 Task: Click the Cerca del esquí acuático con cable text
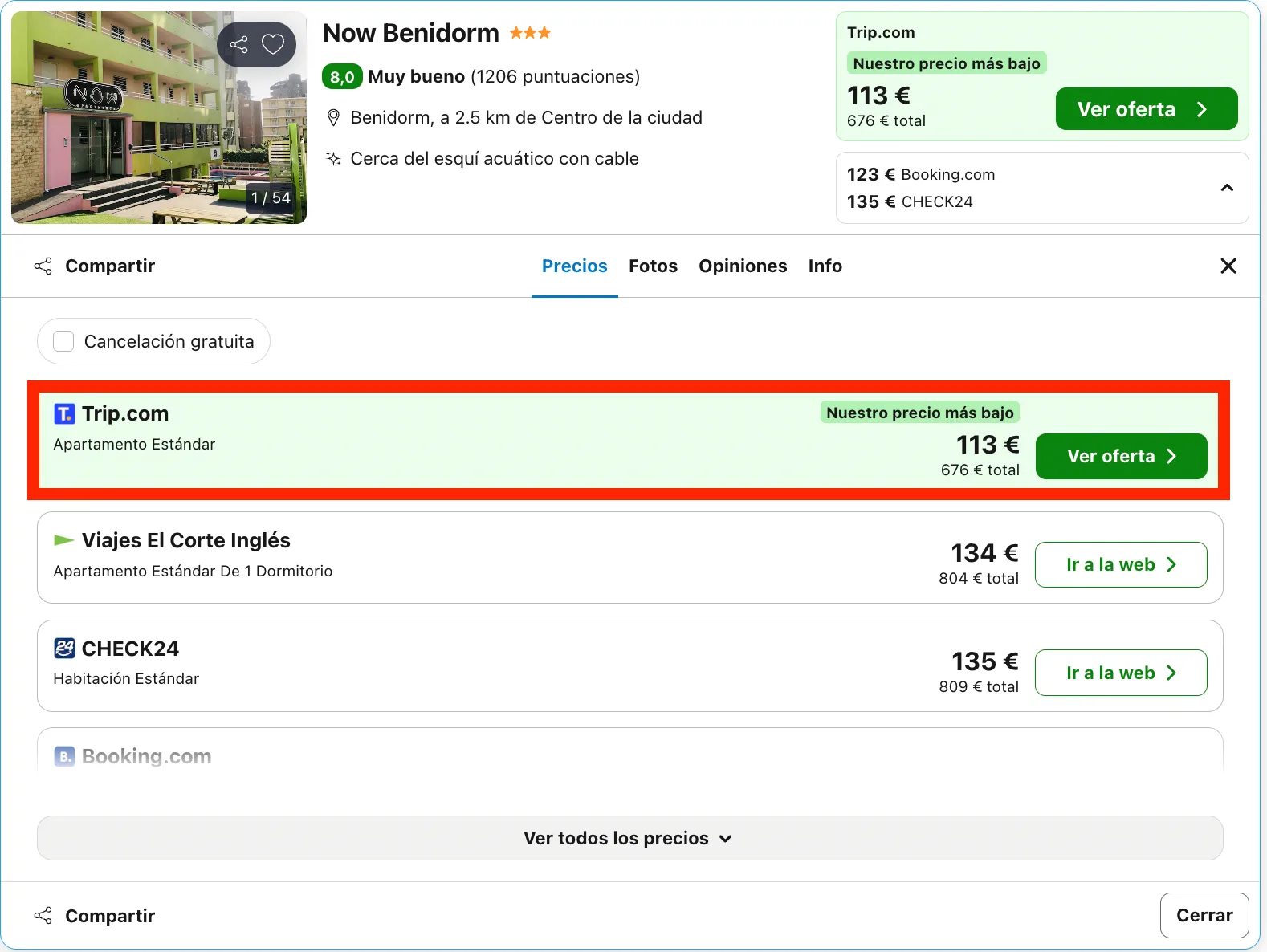[495, 158]
